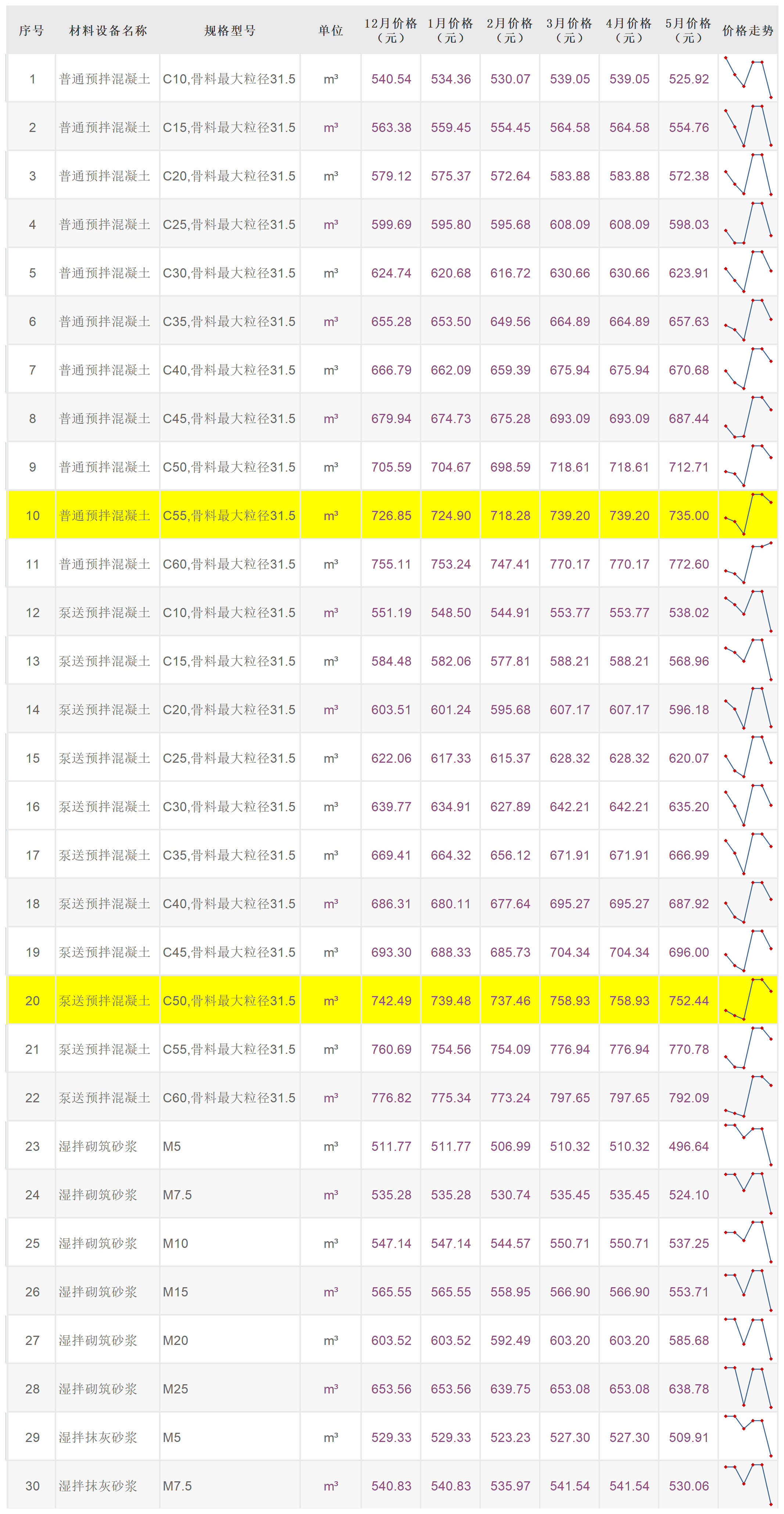Click the 价格走势 column header

coord(748,31)
